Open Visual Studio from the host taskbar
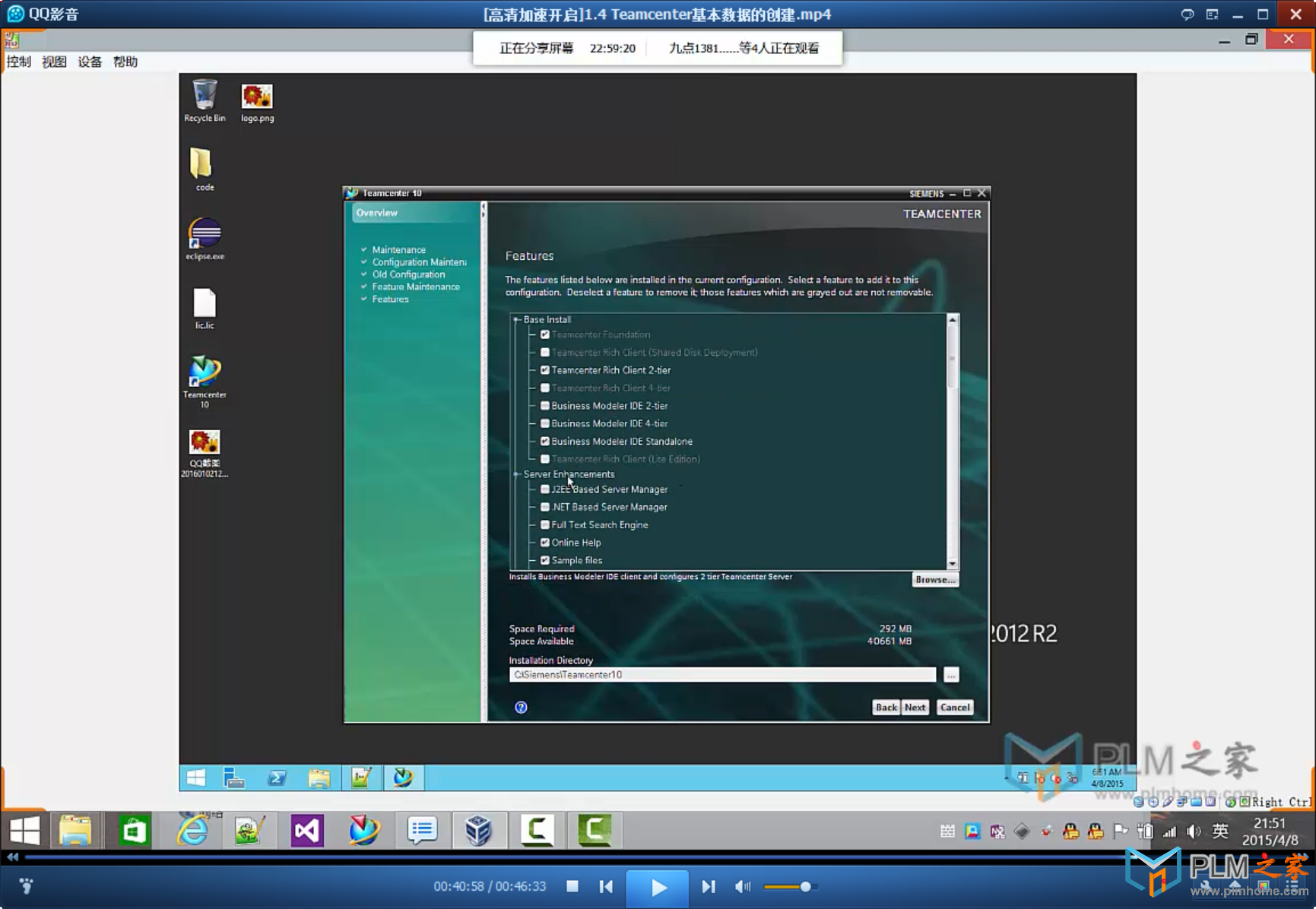The image size is (1316, 909). tap(307, 830)
